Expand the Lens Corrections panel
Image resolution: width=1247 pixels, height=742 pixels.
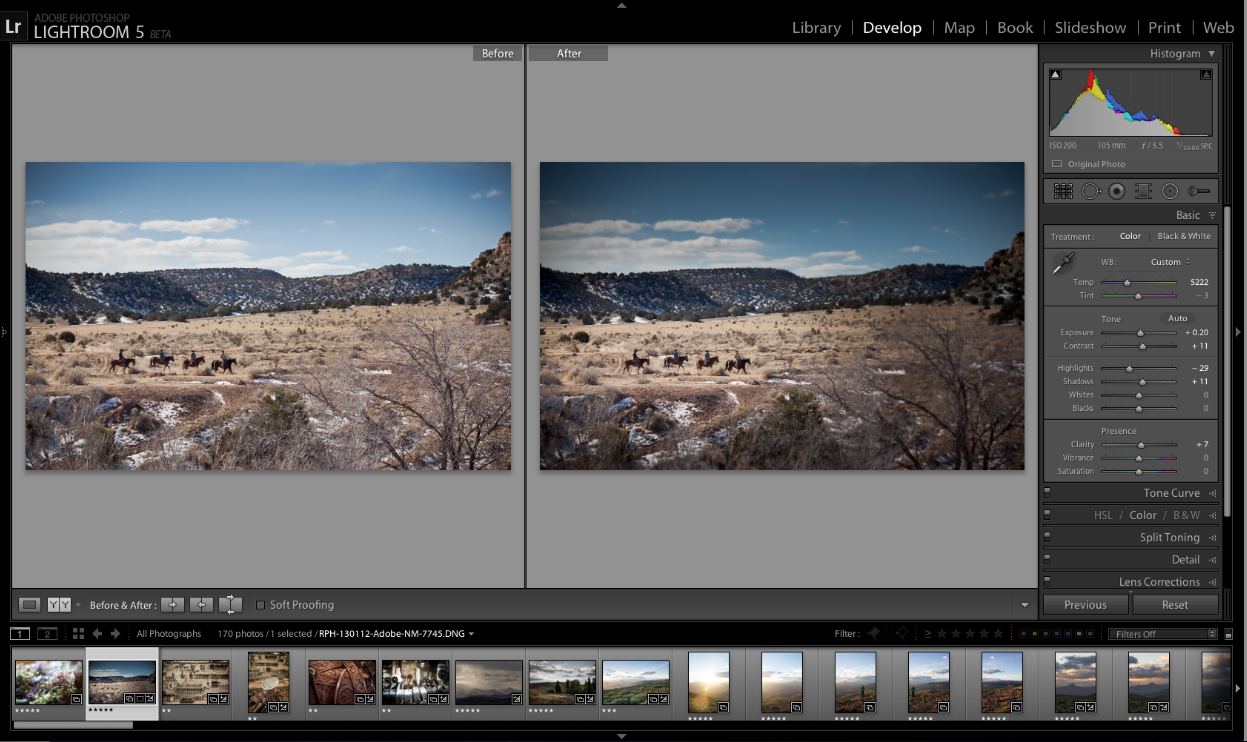[x=1212, y=582]
